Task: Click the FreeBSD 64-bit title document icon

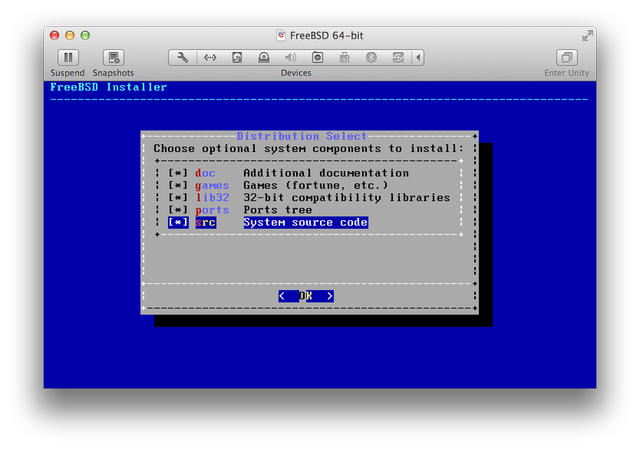Action: (281, 36)
